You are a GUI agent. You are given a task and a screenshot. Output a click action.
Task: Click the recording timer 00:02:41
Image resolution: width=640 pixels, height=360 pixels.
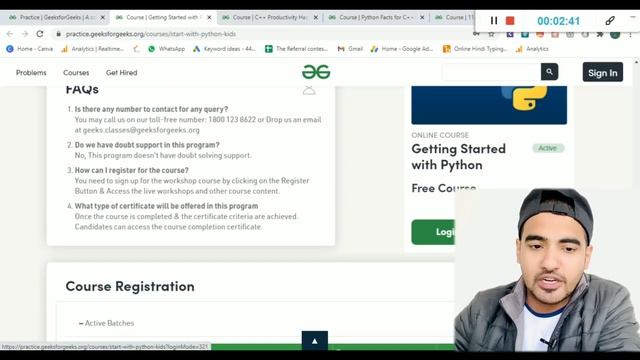click(558, 21)
